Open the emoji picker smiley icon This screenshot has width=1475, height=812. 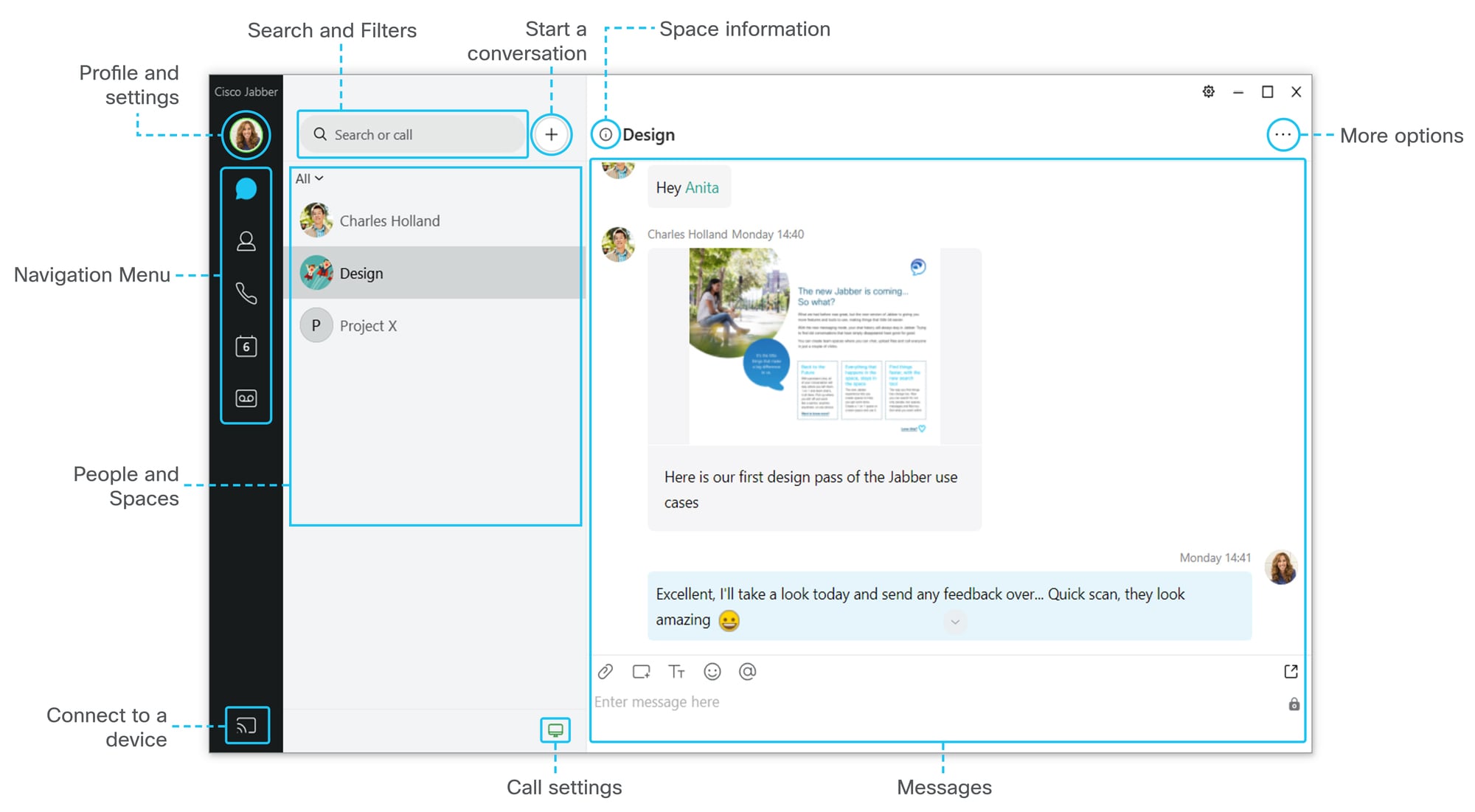pos(712,672)
